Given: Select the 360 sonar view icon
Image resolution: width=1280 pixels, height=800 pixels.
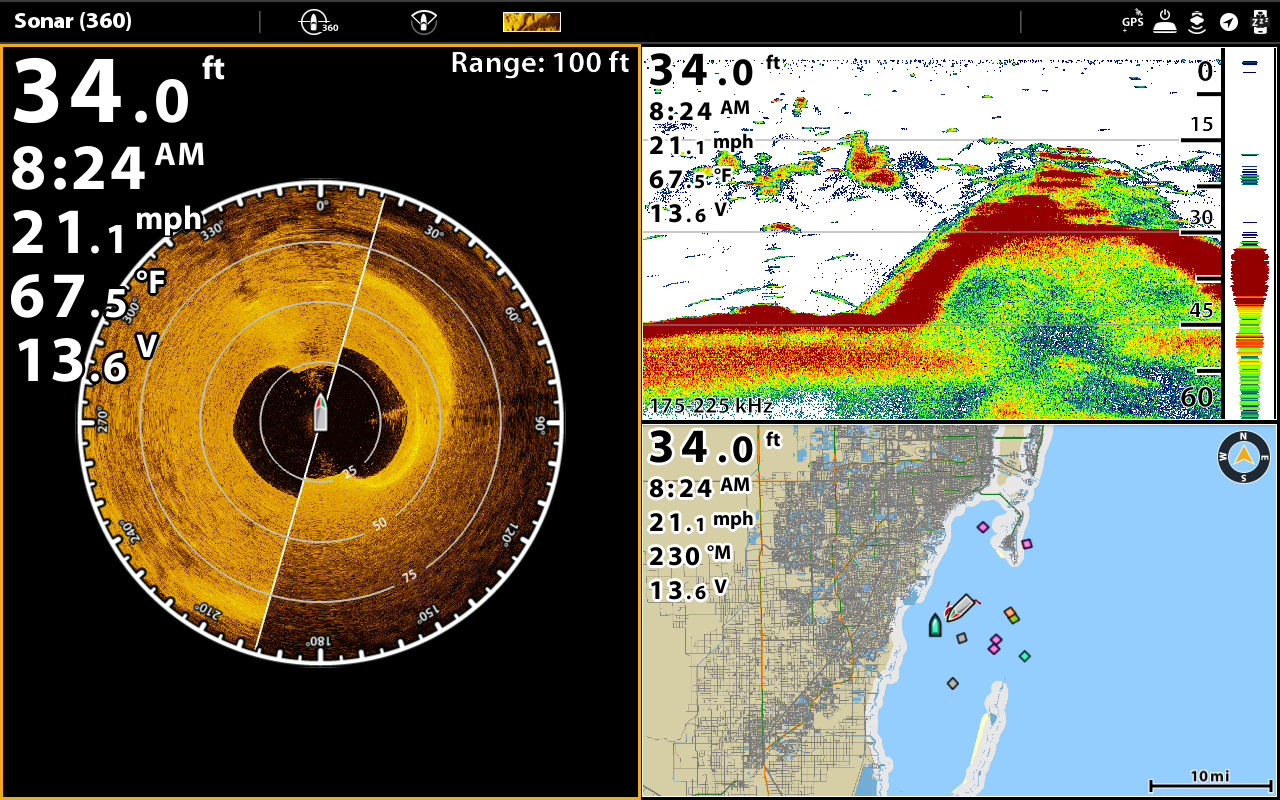Looking at the screenshot, I should 319,21.
